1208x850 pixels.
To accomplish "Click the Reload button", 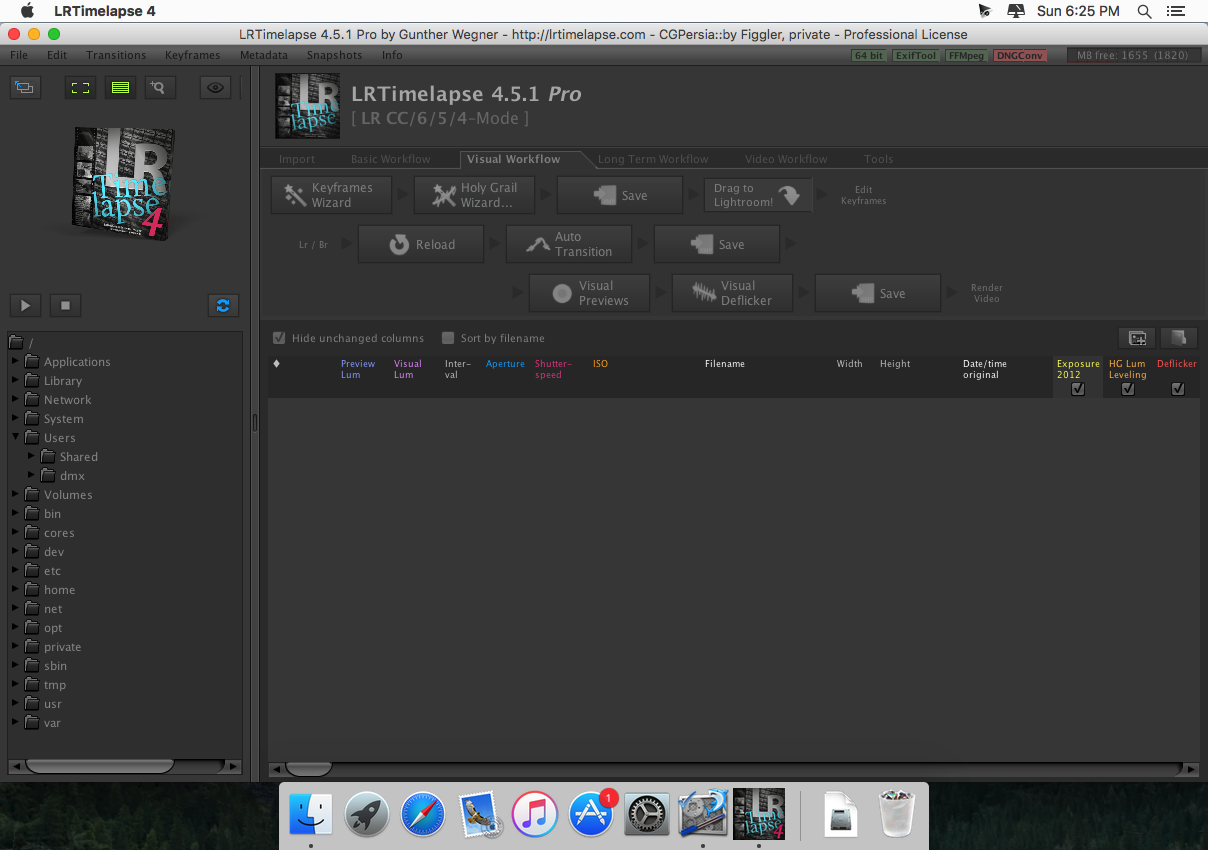I will (421, 244).
